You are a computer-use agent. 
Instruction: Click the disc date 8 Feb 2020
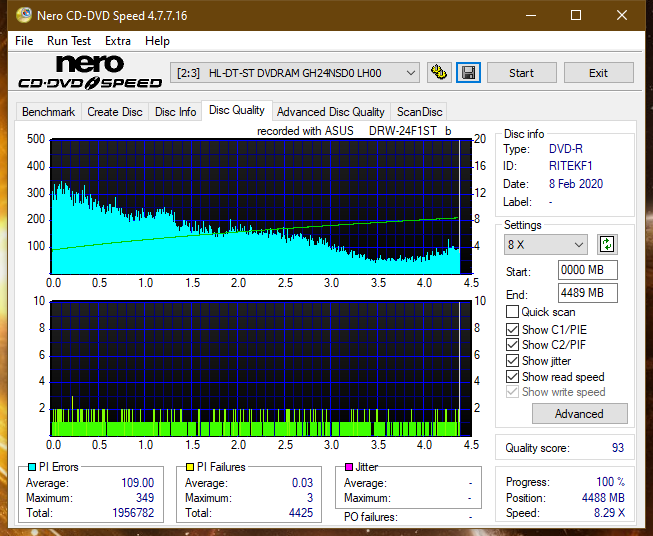(576, 184)
